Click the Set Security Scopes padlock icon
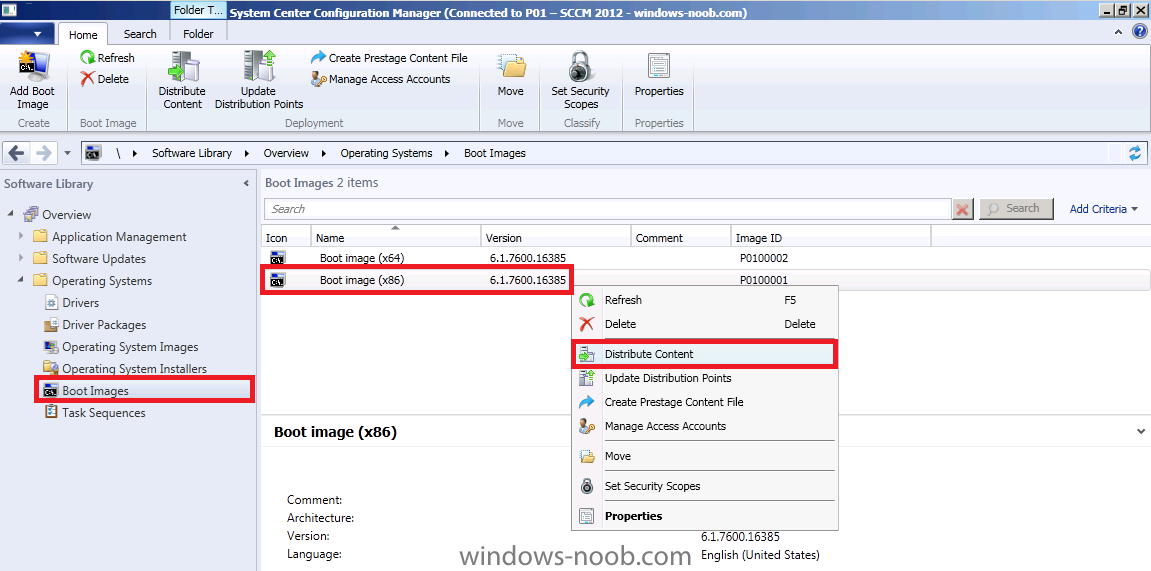Screen dimensions: 1151x571 (x=581, y=65)
